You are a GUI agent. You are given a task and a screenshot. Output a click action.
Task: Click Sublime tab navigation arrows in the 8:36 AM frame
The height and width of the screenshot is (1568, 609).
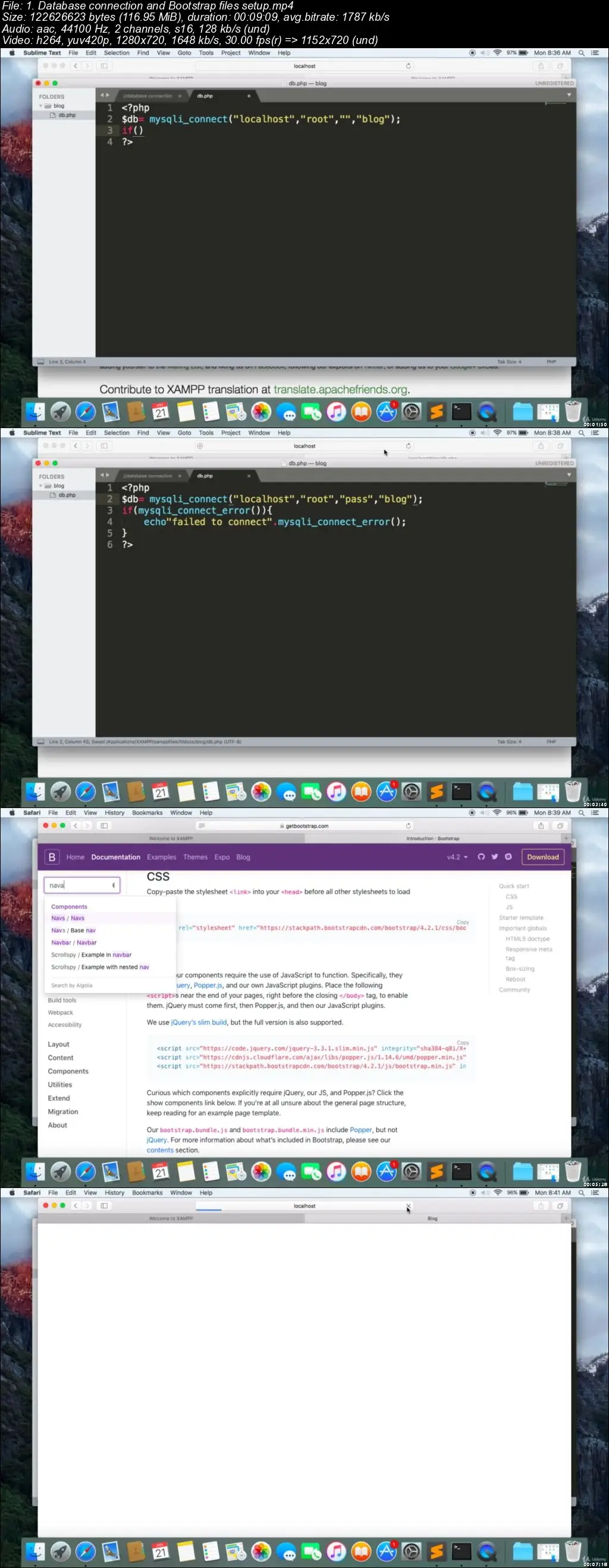(104, 96)
